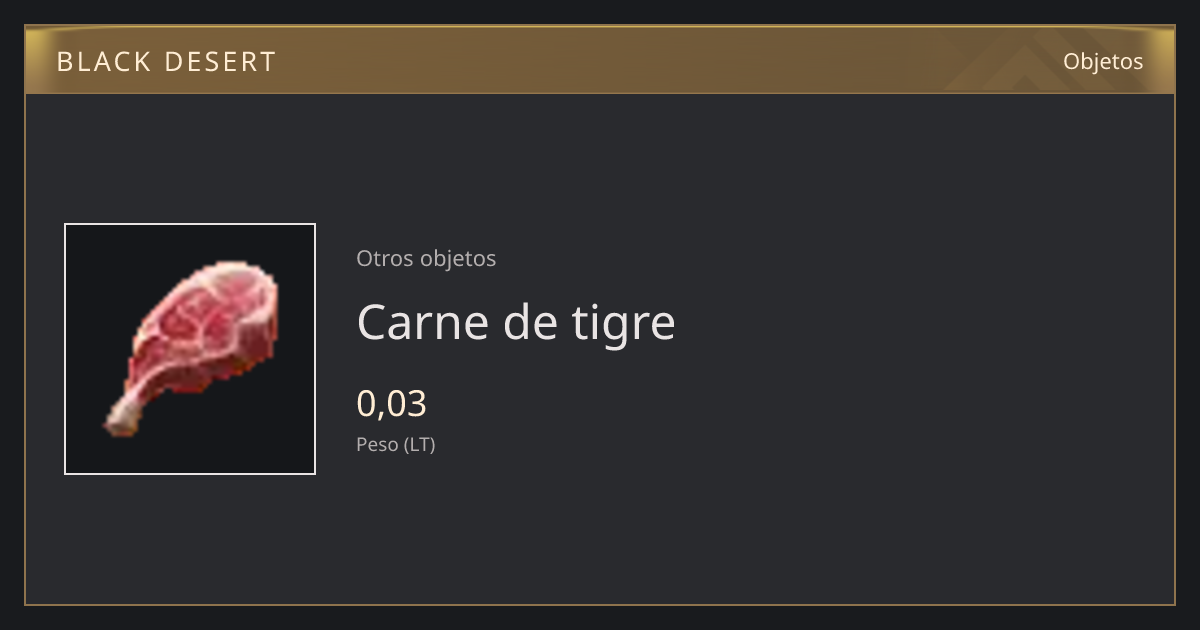Image resolution: width=1200 pixels, height=630 pixels.
Task: Click the gold header banner bar
Action: (x=600, y=60)
